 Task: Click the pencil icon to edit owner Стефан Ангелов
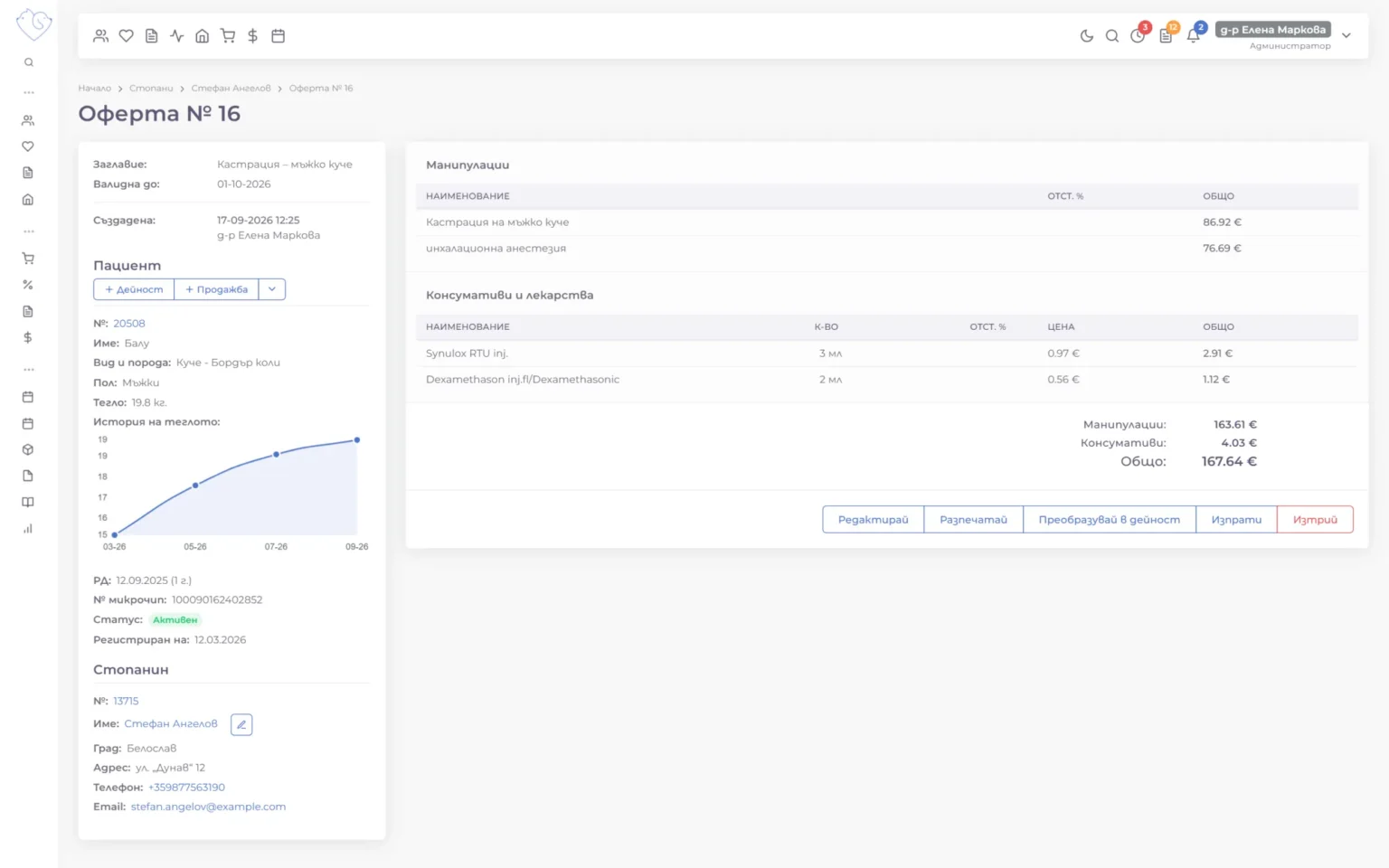(x=241, y=724)
